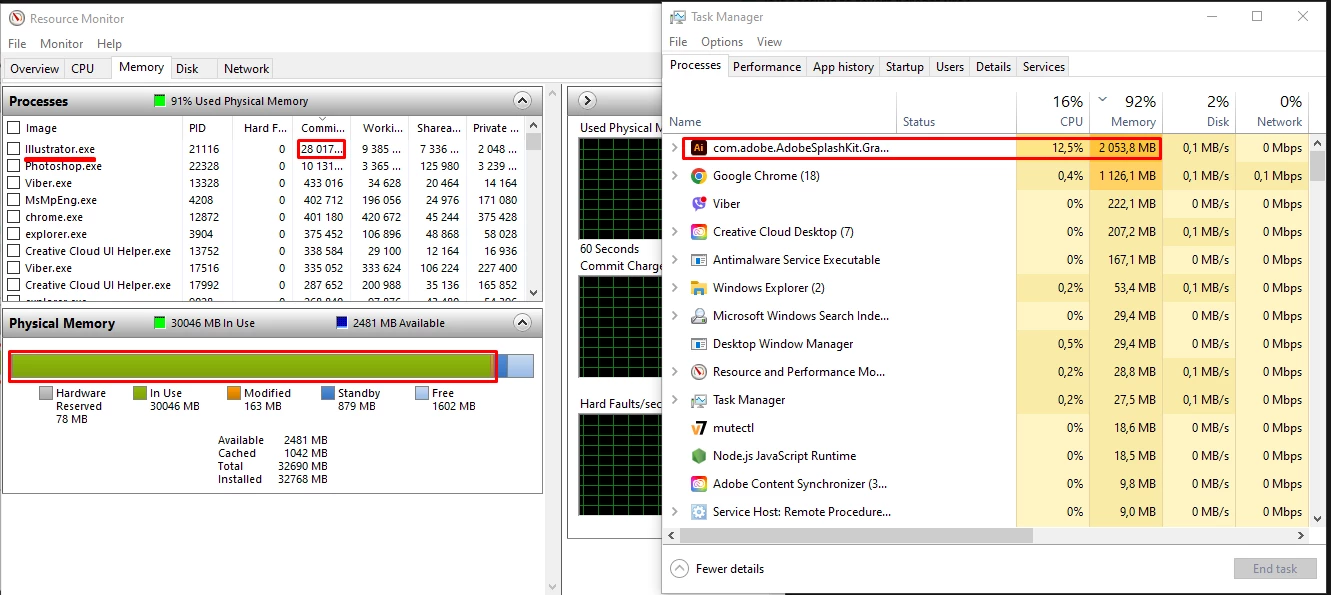Click the Resource Monitor title bar icon

click(x=16, y=18)
